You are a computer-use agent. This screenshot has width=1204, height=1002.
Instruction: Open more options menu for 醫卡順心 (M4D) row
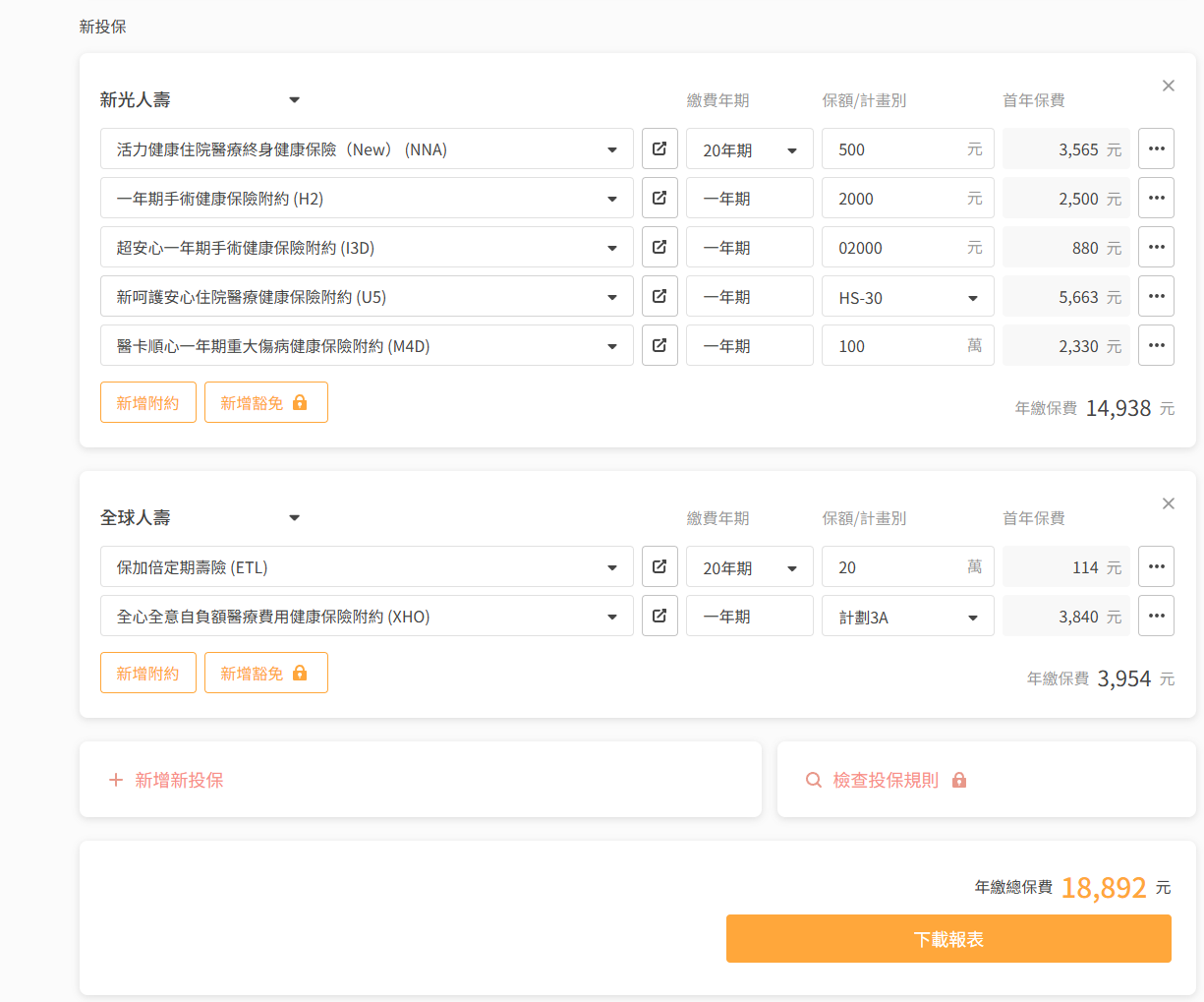click(1156, 346)
